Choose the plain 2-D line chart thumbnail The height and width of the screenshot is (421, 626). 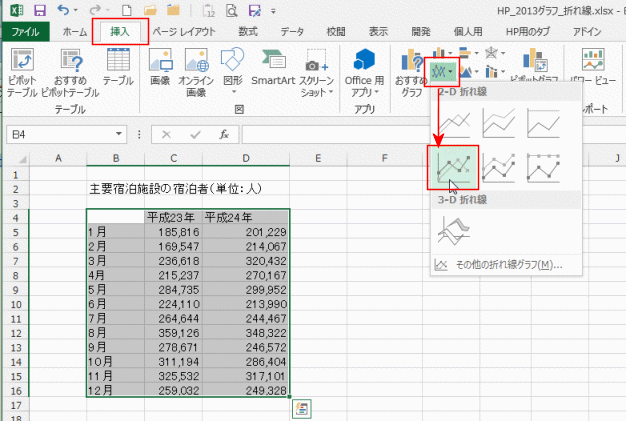point(453,122)
